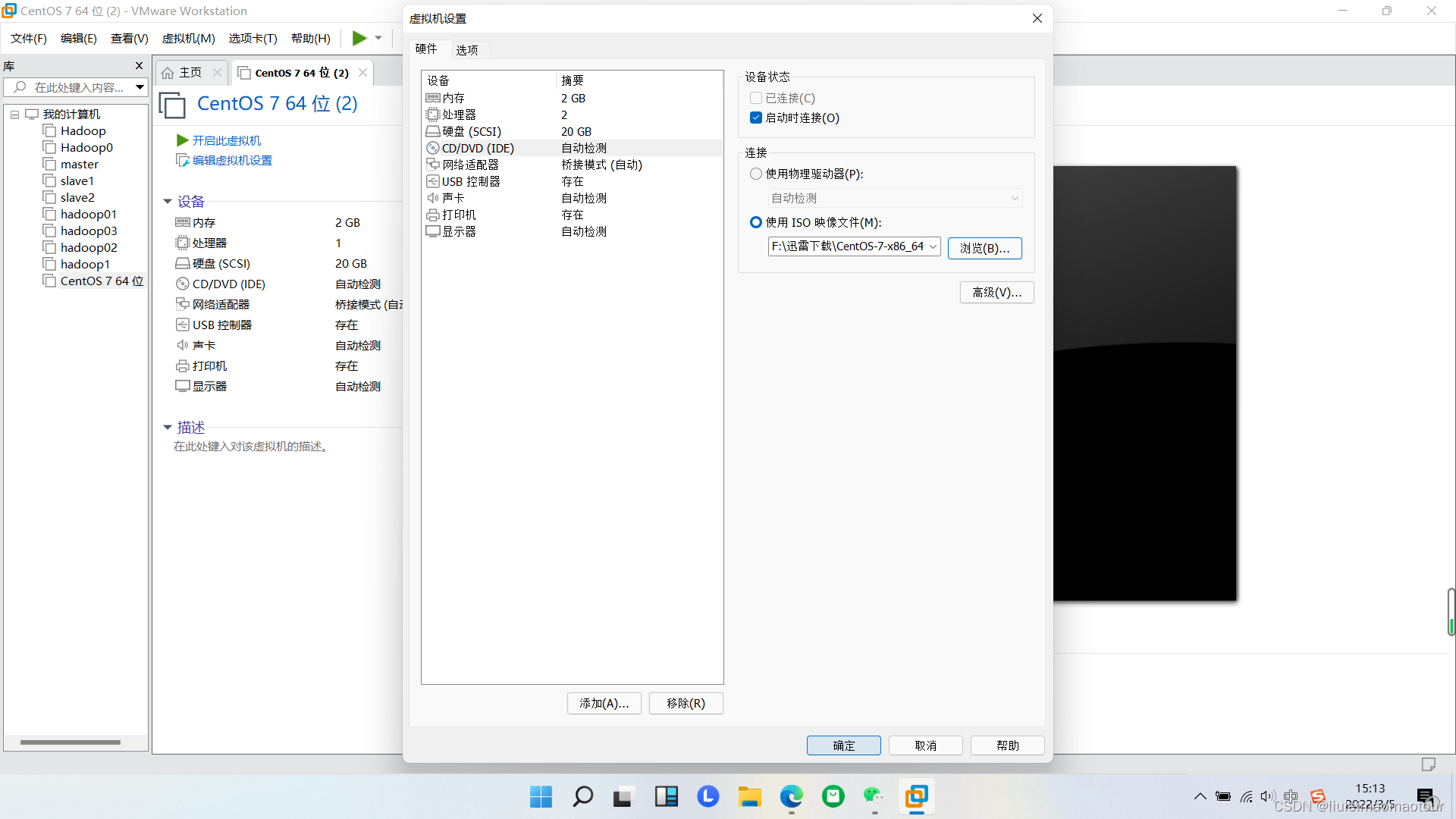This screenshot has height=819, width=1456.
Task: Click the 浏览(B) button
Action: 984,248
